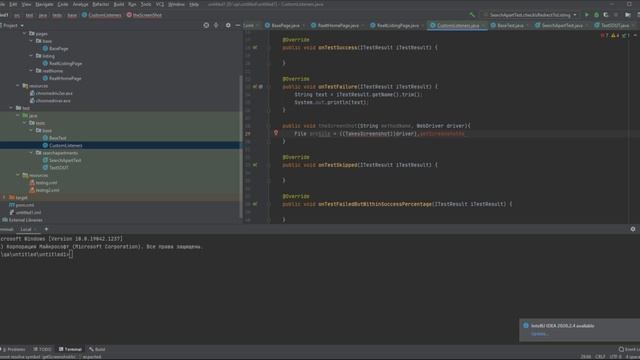Click override gutter icon beside onTestSkipped

[255, 165]
